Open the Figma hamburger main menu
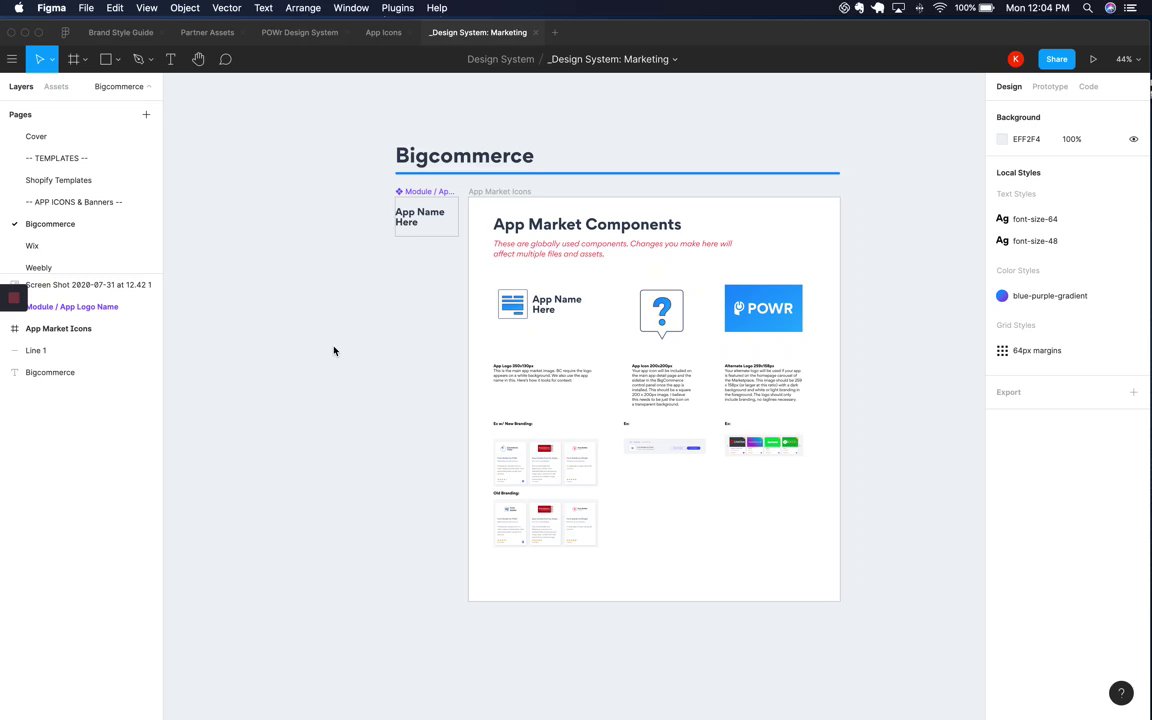The width and height of the screenshot is (1152, 720). 12,60
